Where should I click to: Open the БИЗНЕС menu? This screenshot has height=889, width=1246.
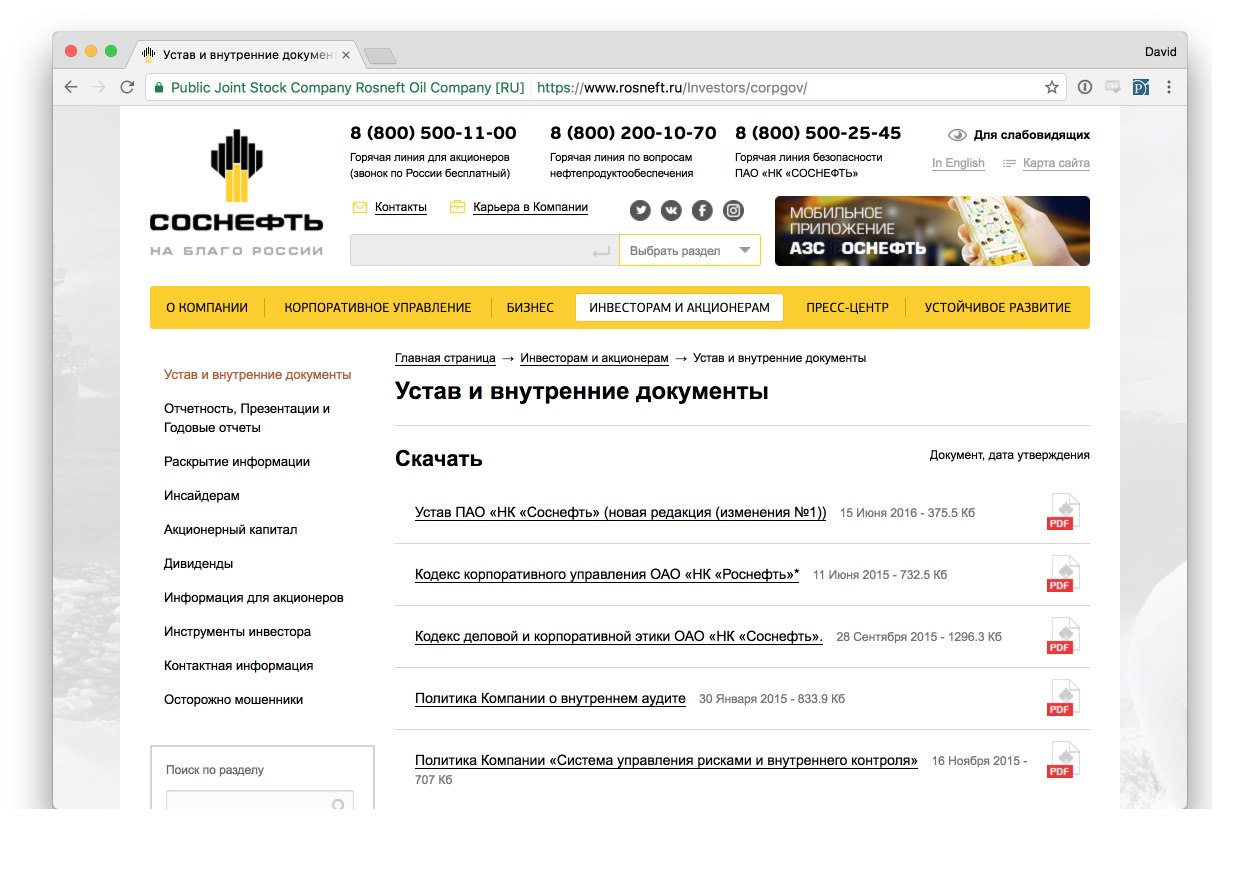pos(530,308)
